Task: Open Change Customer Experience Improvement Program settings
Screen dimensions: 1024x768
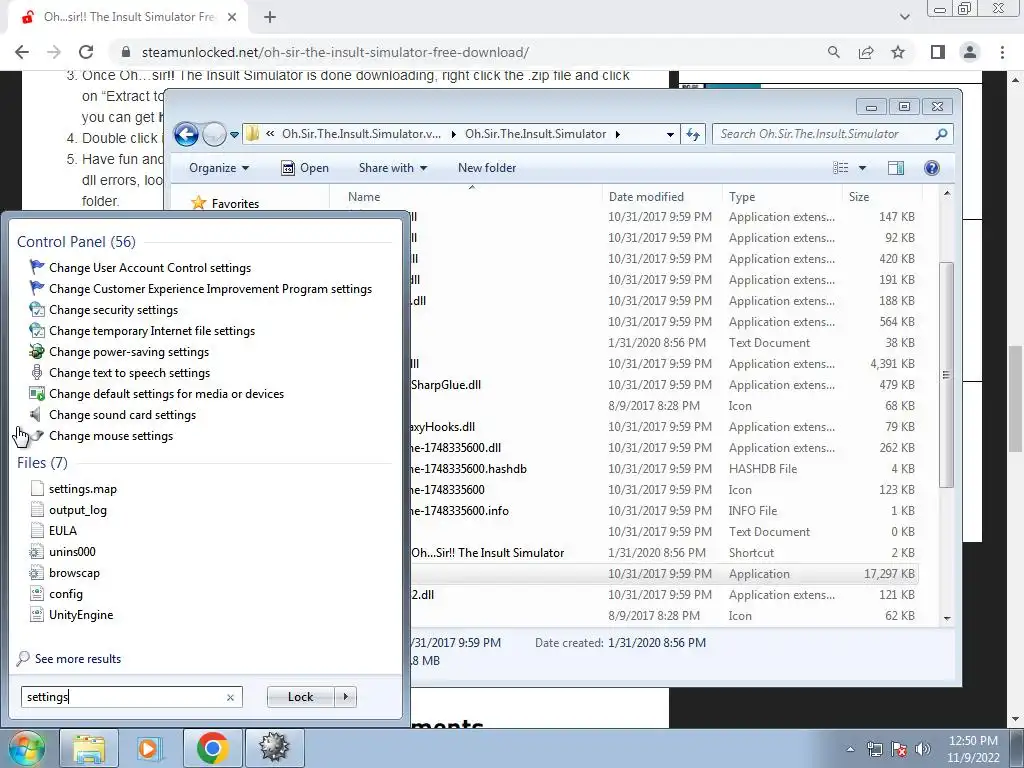Action: click(210, 289)
